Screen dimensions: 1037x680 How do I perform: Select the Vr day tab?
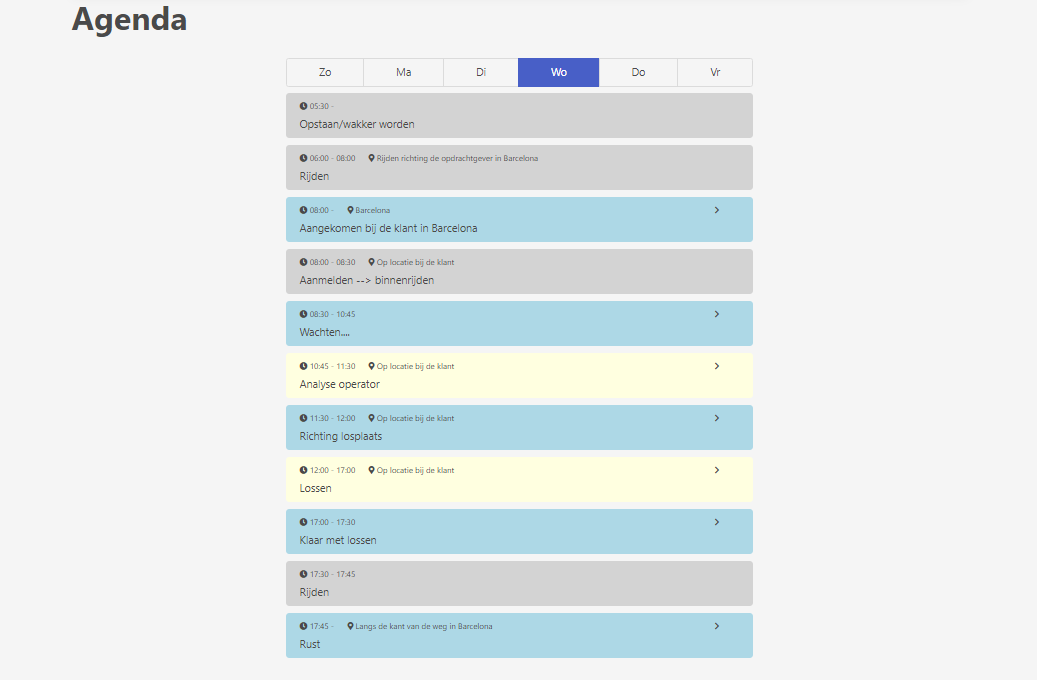click(715, 72)
